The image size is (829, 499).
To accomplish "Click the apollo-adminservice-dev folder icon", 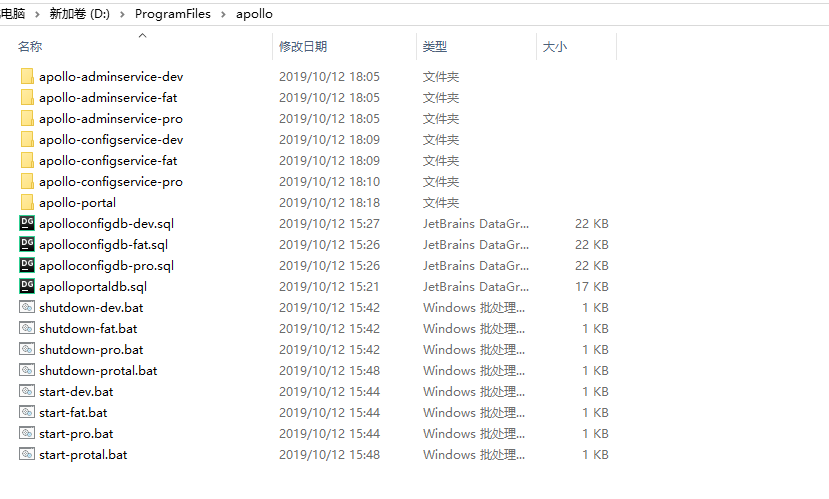I will (x=27, y=76).
